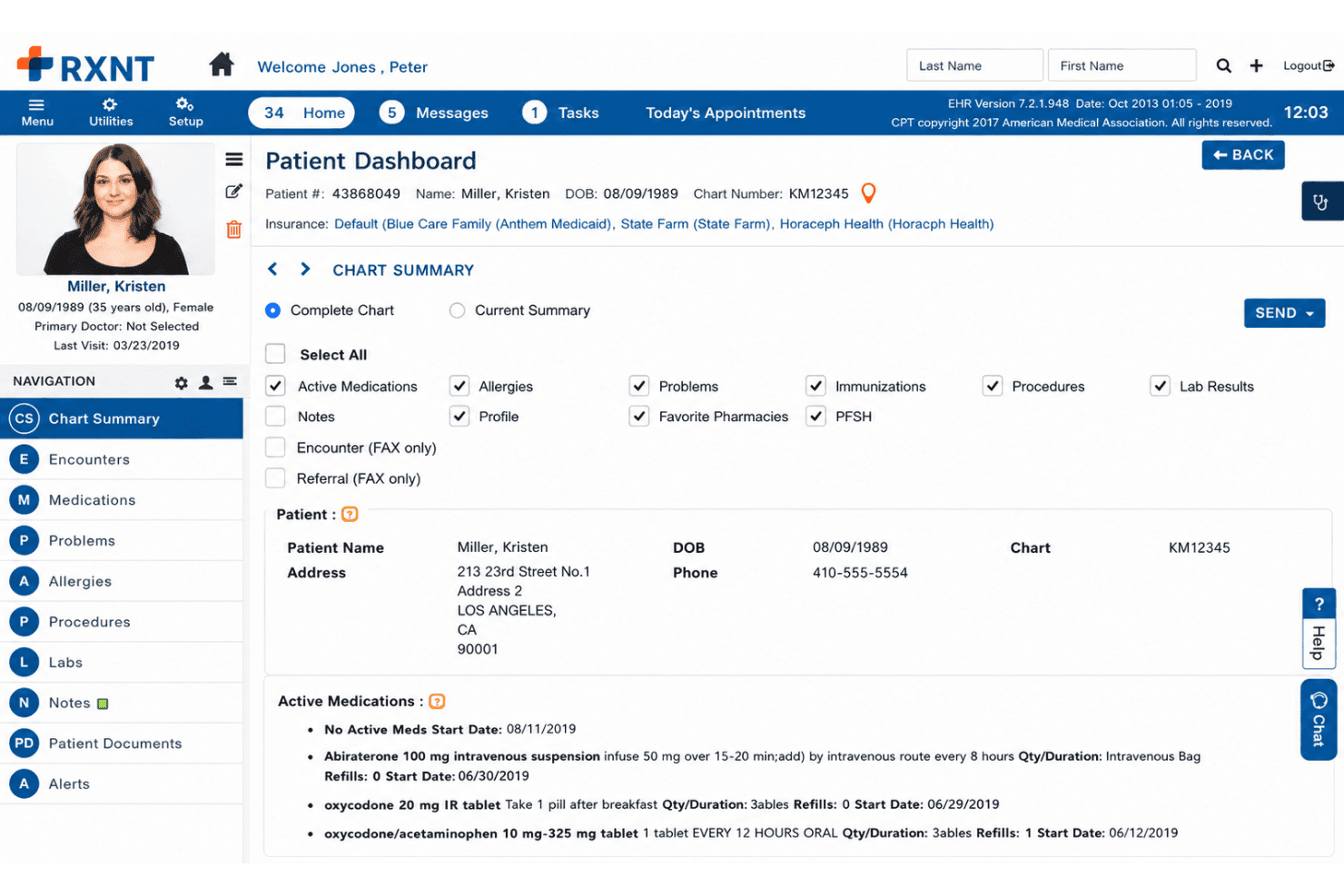The height and width of the screenshot is (896, 1344).
Task: Open navigation settings gear icon
Action: pyautogui.click(x=182, y=383)
